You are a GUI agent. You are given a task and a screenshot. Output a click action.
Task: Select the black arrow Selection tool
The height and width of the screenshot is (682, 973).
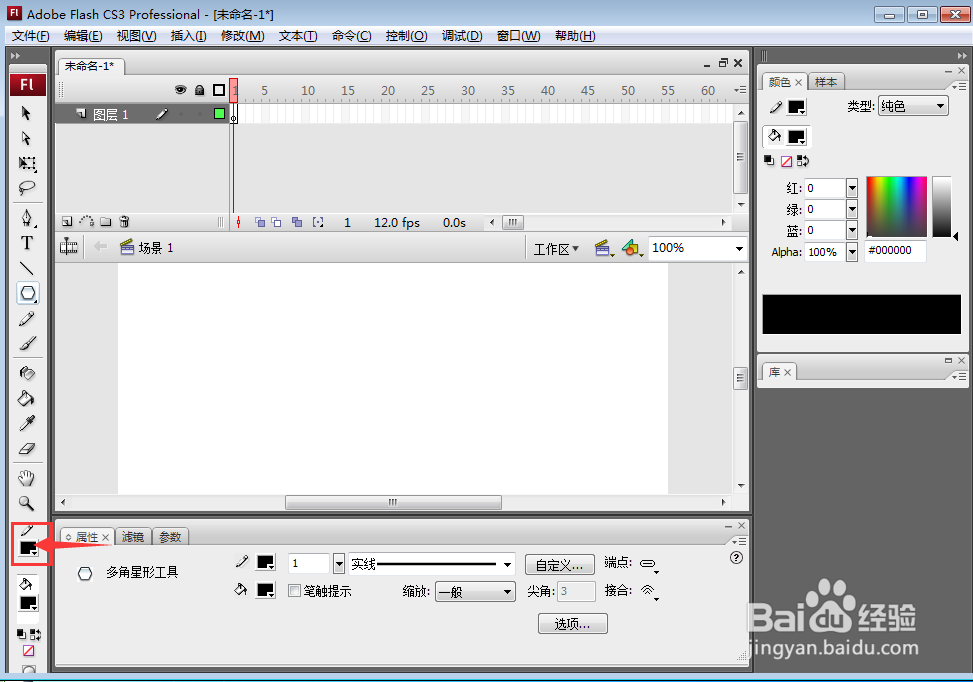(x=26, y=113)
